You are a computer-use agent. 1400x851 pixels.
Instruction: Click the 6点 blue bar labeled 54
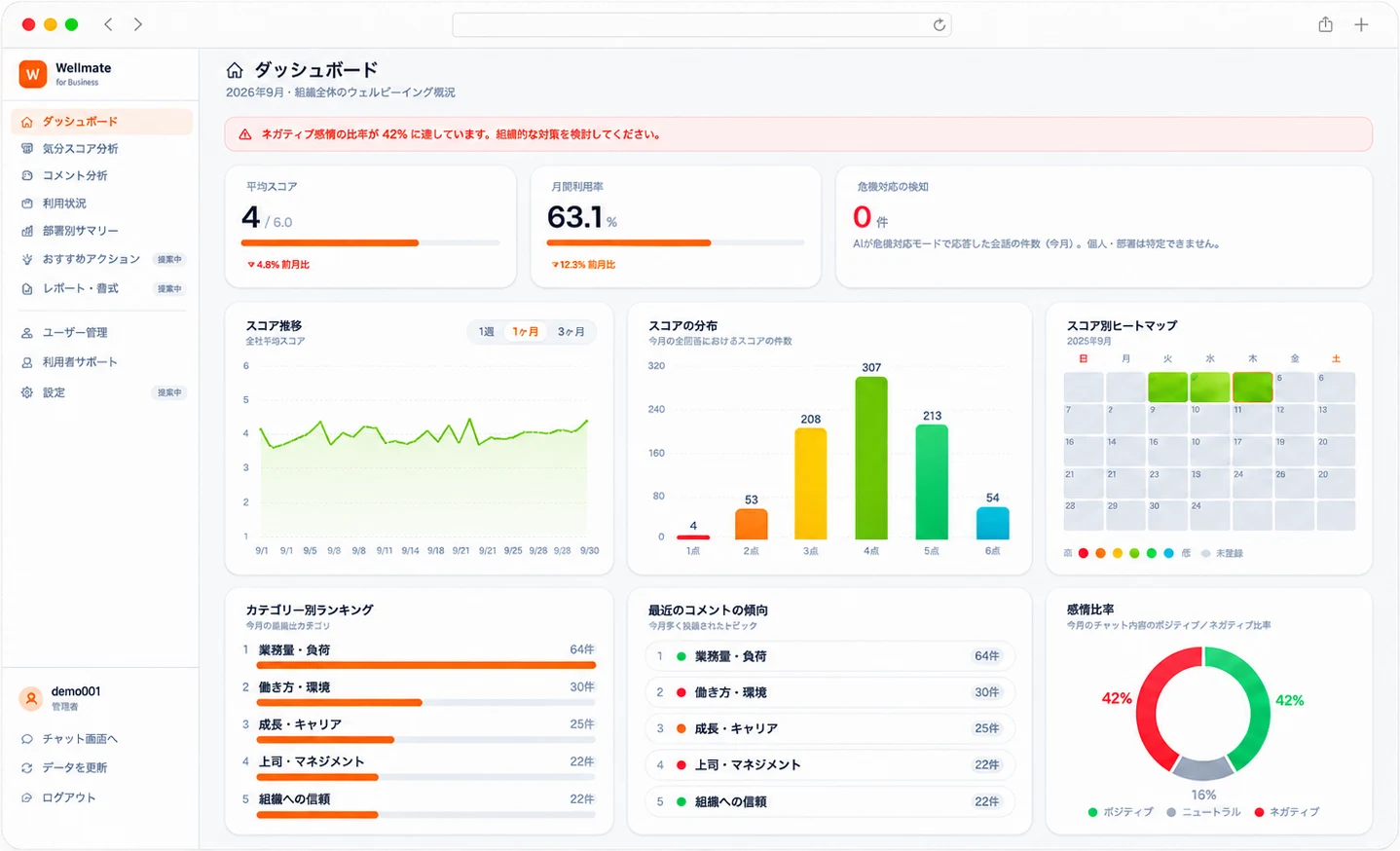coord(992,523)
